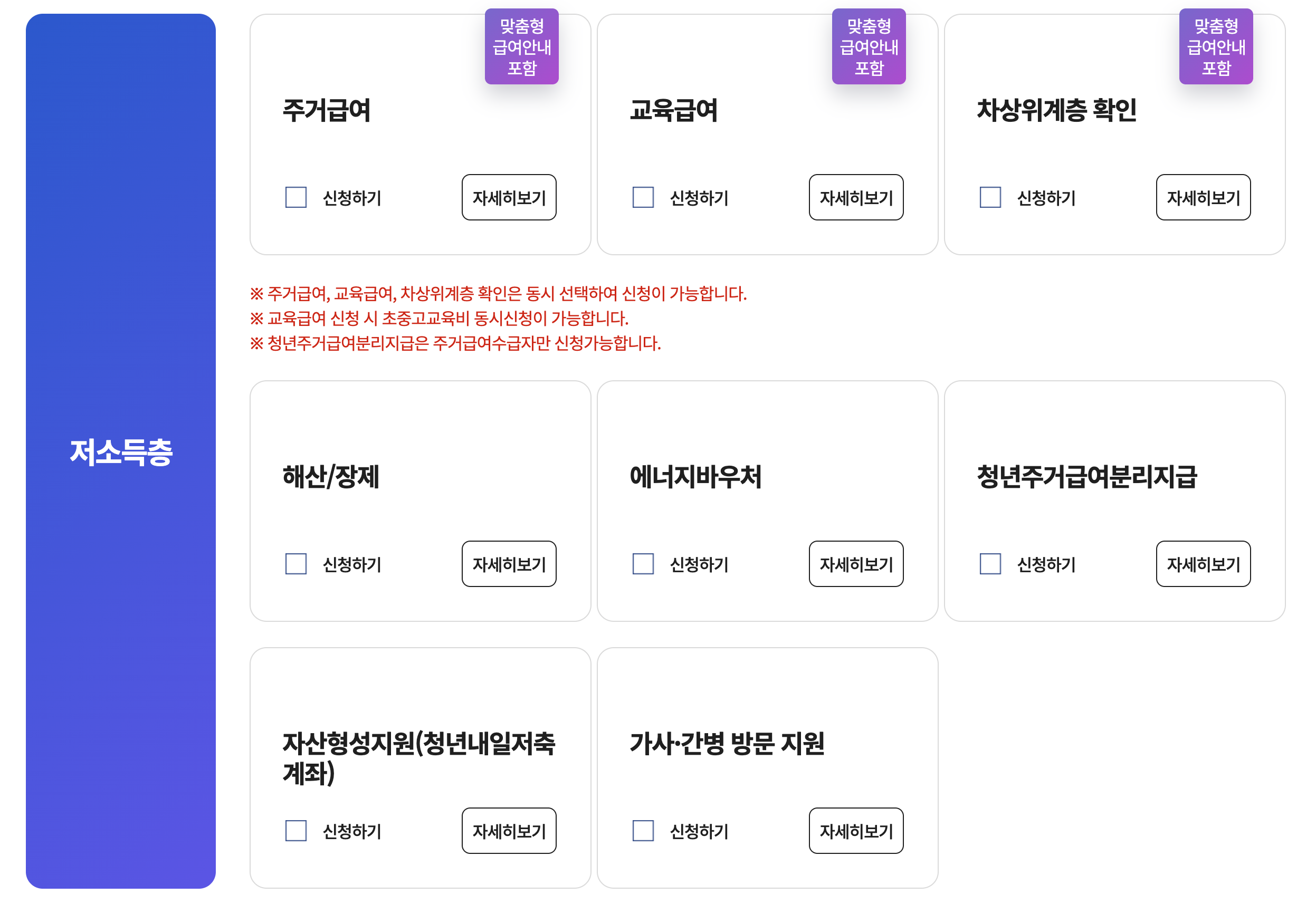Open details for 청년주거급여분리지급
This screenshot has height=904, width=1316.
pos(1203,564)
